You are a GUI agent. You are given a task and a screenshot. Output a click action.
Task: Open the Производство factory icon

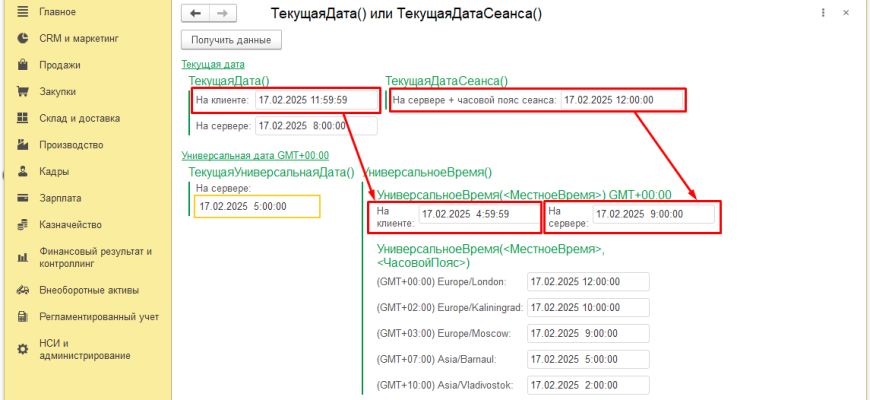22,145
